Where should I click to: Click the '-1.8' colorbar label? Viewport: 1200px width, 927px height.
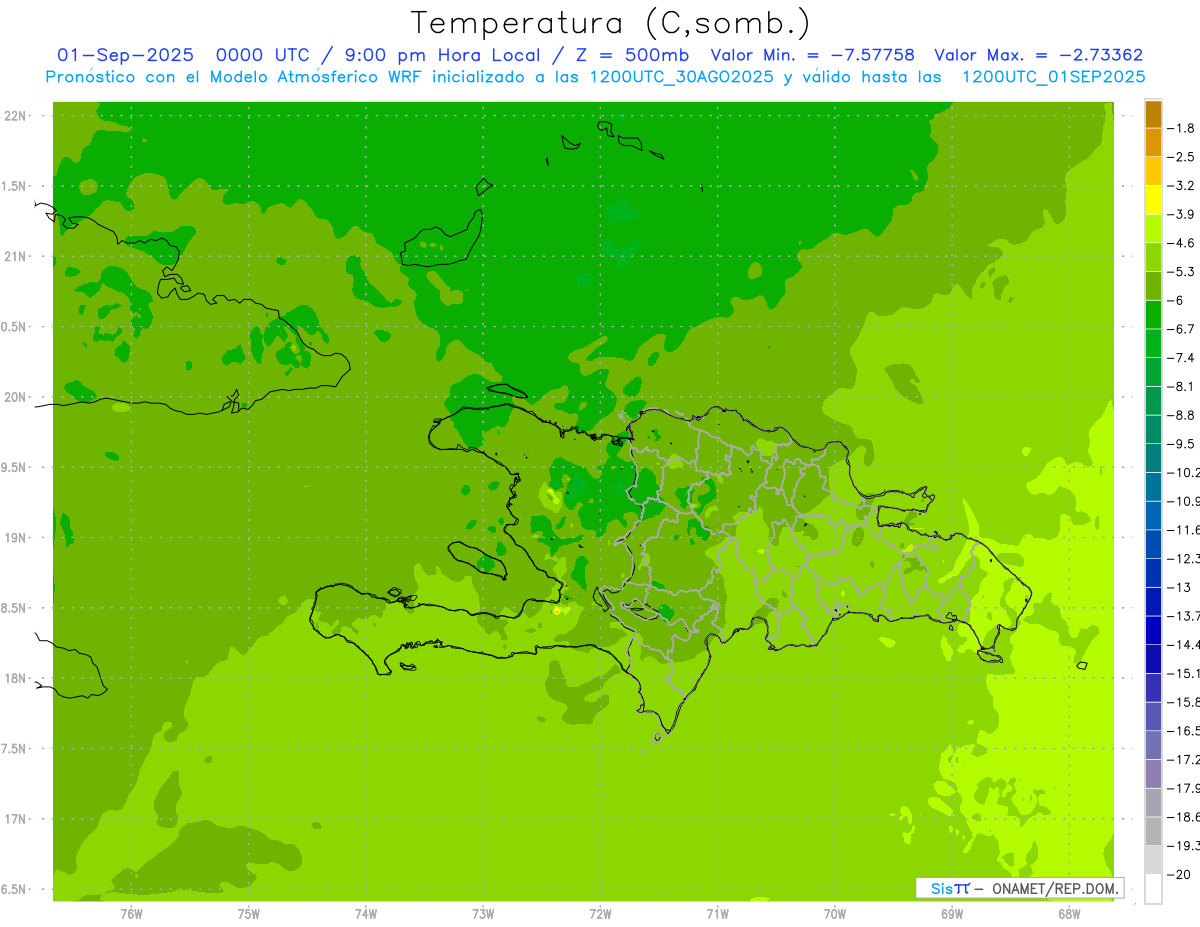coord(1182,129)
